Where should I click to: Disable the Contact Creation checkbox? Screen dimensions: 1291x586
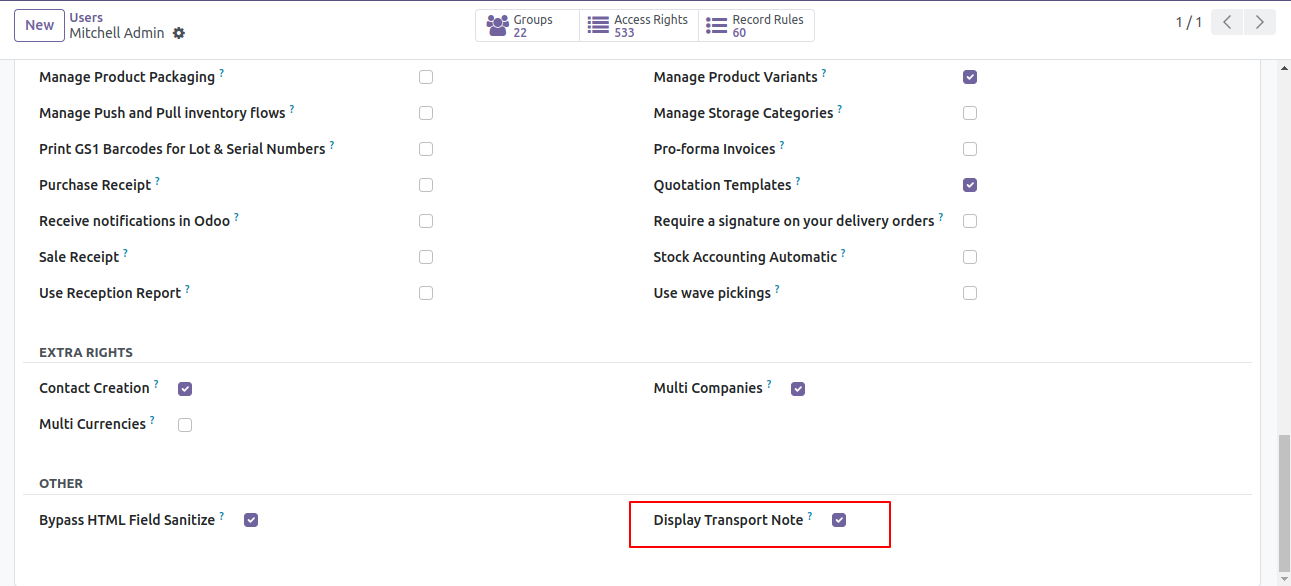coord(185,389)
